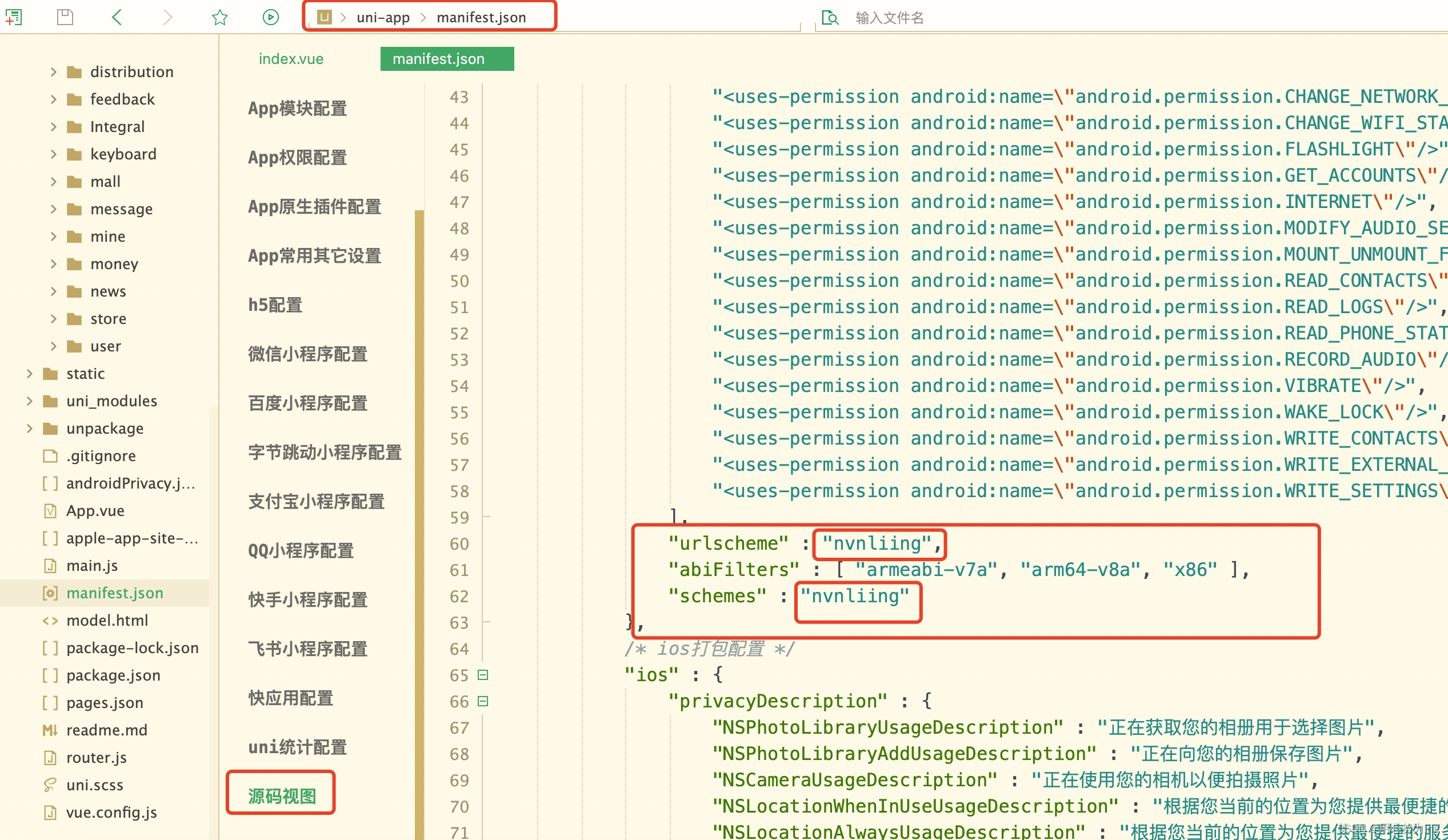This screenshot has height=840, width=1448.
Task: Switch to the index.vue tab
Action: click(291, 59)
